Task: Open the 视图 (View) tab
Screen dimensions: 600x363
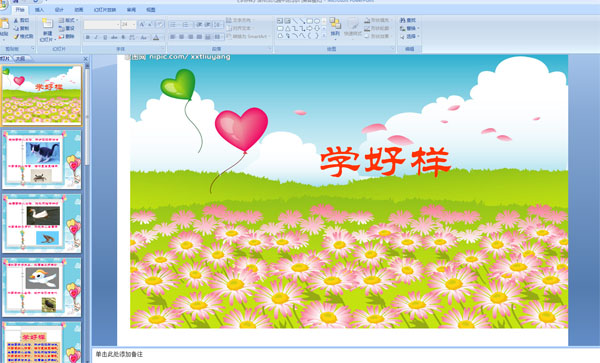Action: 151,10
